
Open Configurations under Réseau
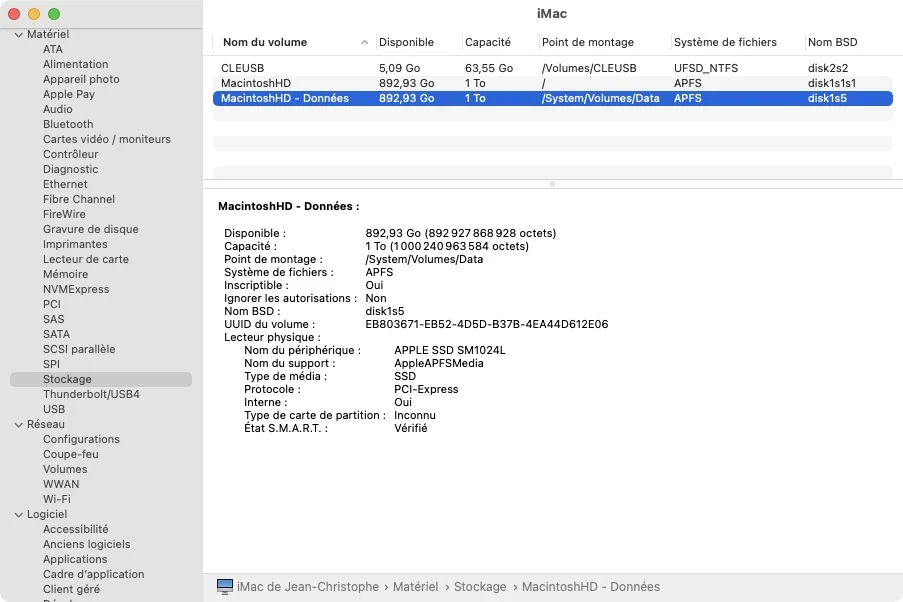point(81,439)
